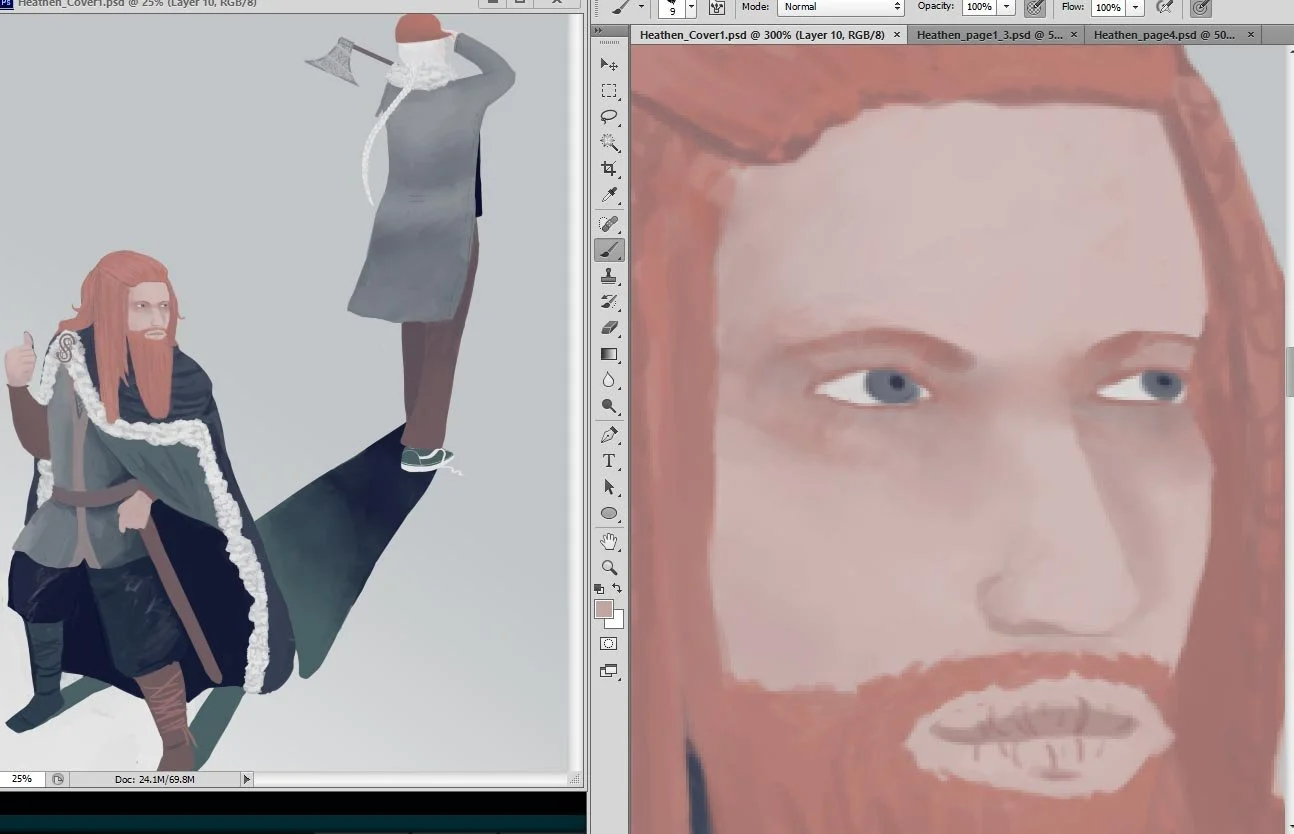The image size is (1294, 834).
Task: Select the Crop tool
Action: (x=609, y=169)
